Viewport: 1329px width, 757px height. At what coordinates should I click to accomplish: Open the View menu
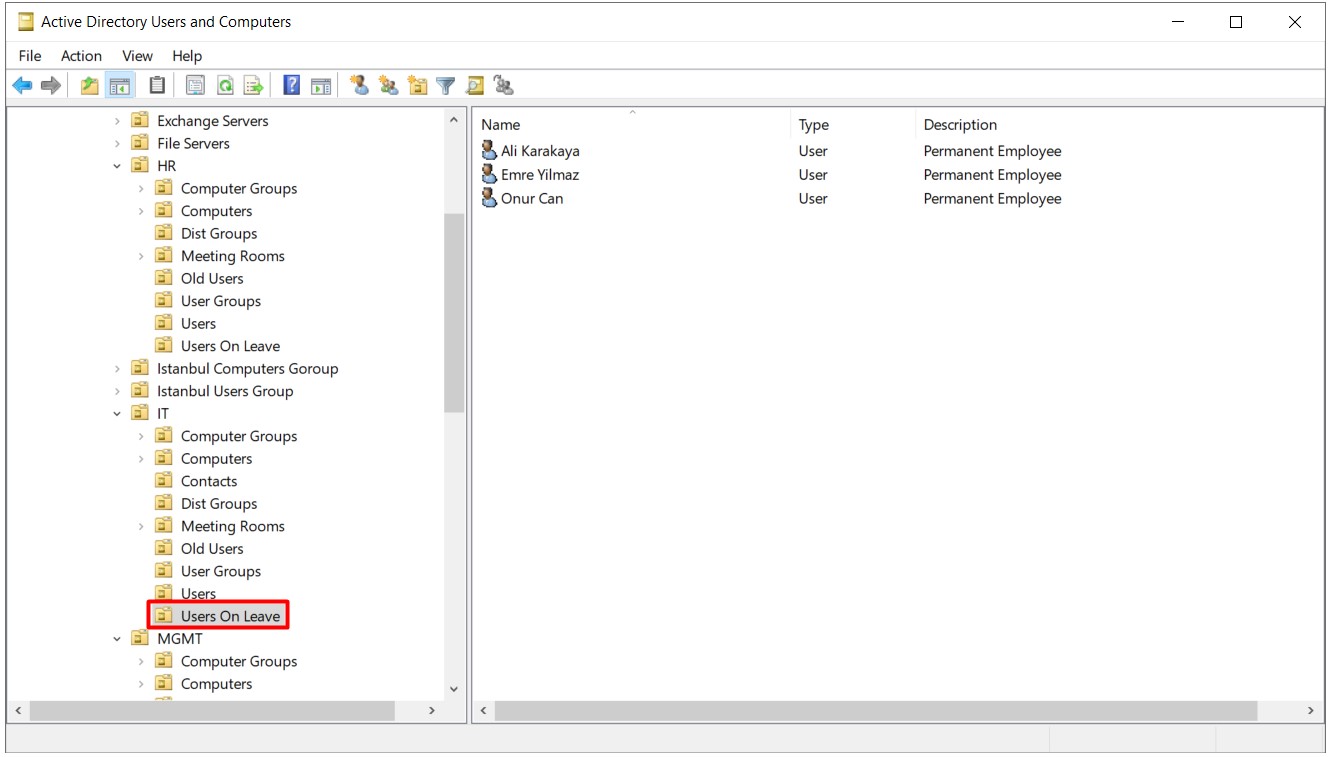click(x=137, y=56)
